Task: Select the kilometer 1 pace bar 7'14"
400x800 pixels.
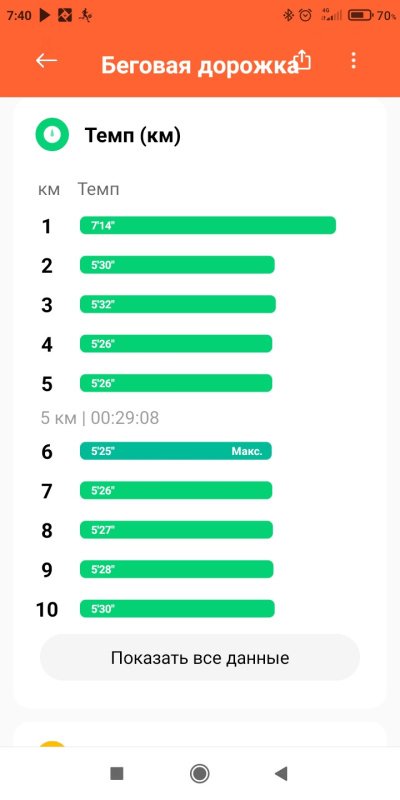Action: pyautogui.click(x=208, y=226)
